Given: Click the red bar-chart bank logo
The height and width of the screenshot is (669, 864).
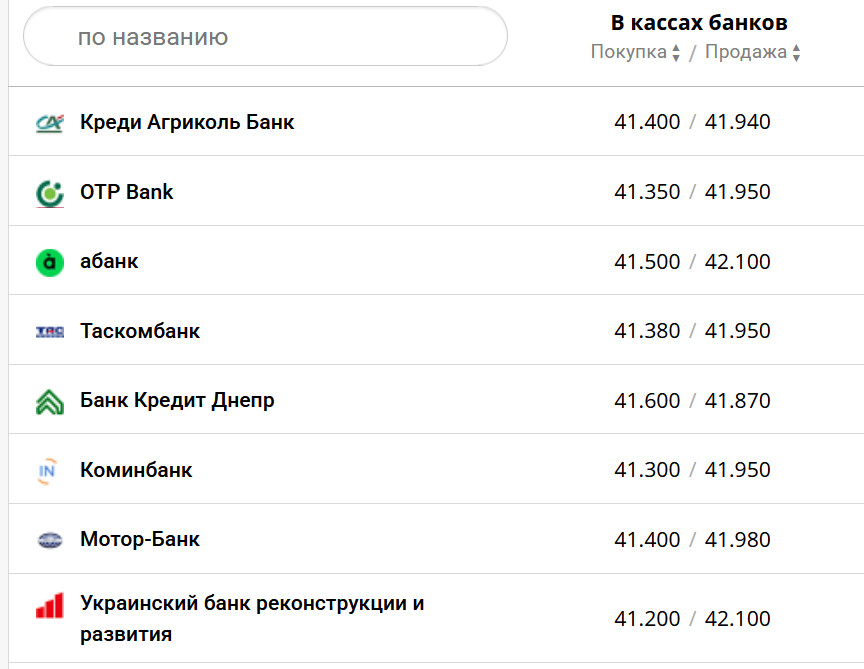Looking at the screenshot, I should coord(49,606).
